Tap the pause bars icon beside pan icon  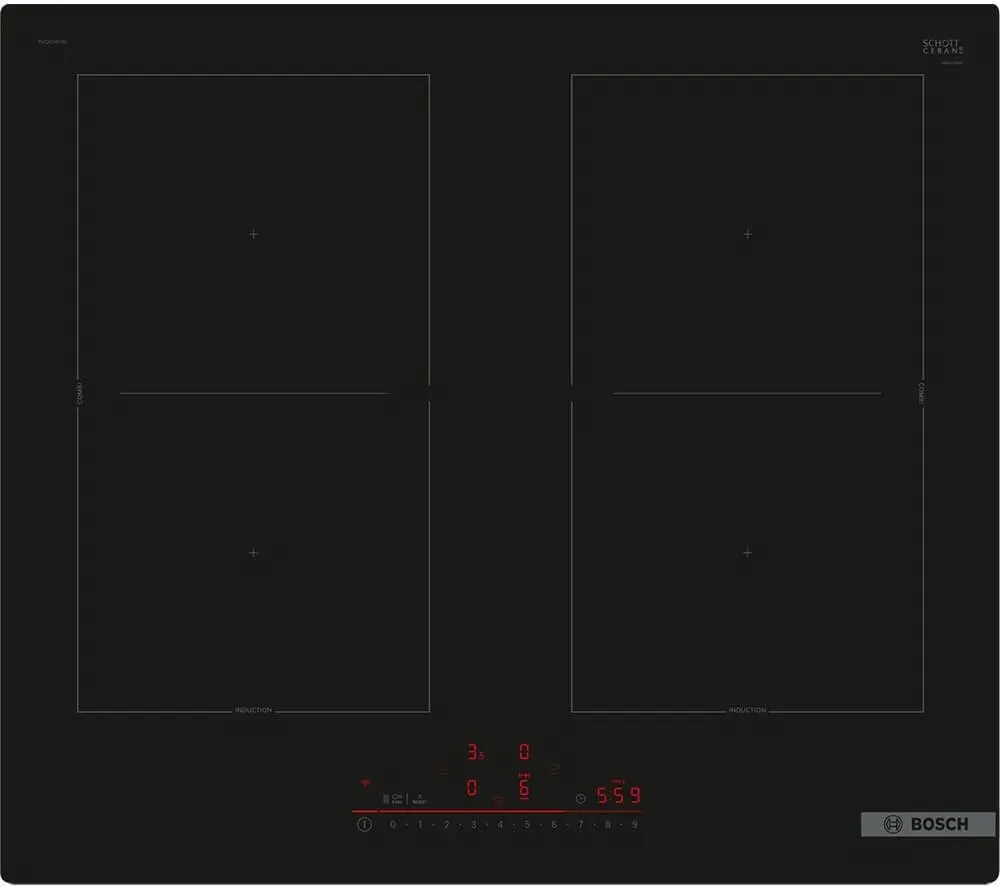click(x=386, y=798)
